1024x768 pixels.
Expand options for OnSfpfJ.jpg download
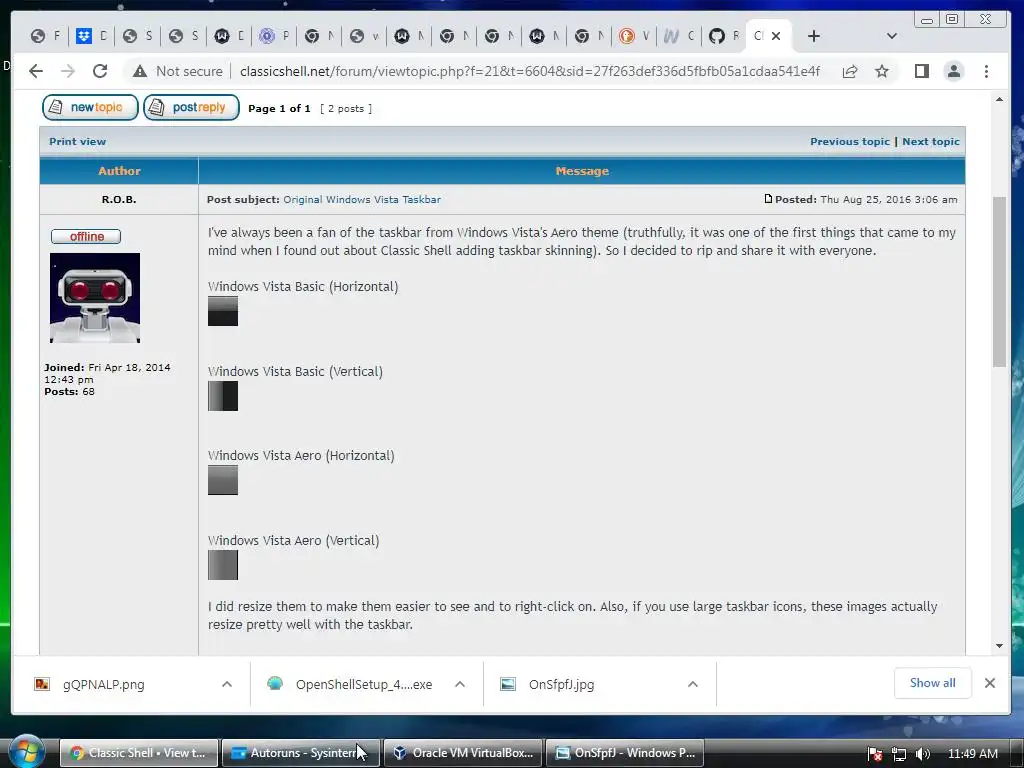[x=693, y=684]
